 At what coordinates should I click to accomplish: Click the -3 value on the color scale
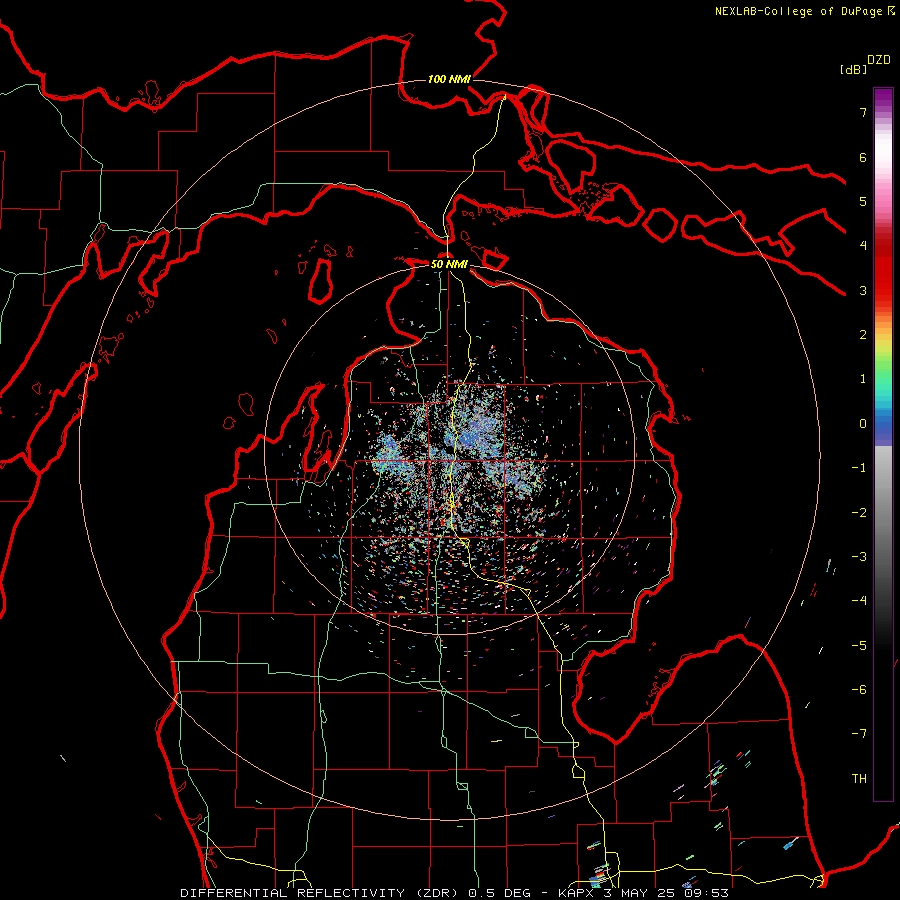(859, 557)
